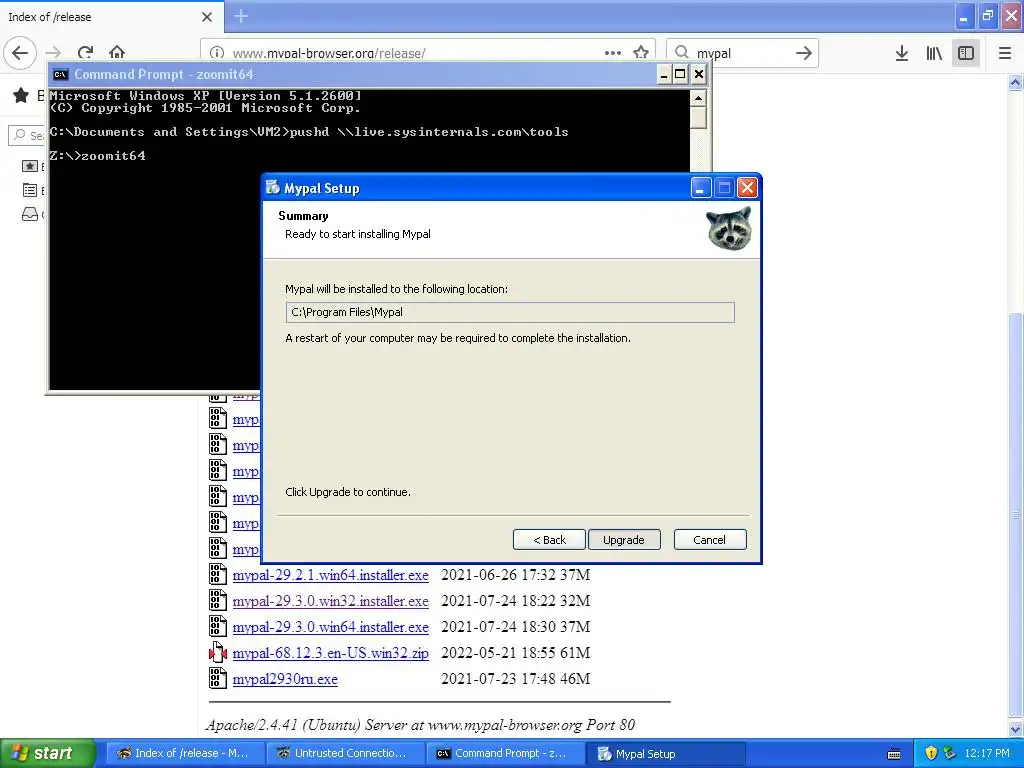Click the install location path field
This screenshot has height=768, width=1024.
pos(510,312)
